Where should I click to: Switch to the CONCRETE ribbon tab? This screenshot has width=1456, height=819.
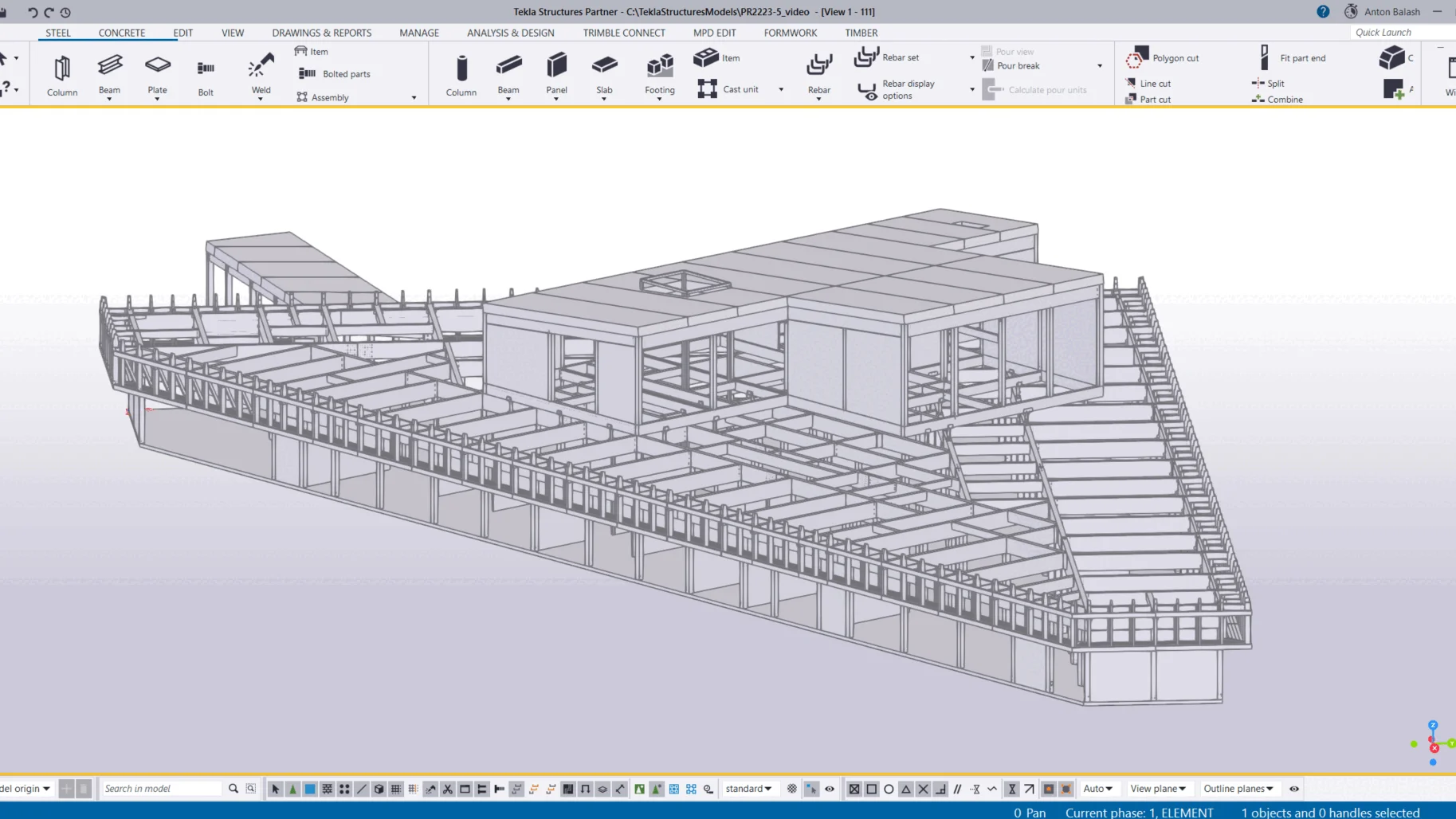122,33
